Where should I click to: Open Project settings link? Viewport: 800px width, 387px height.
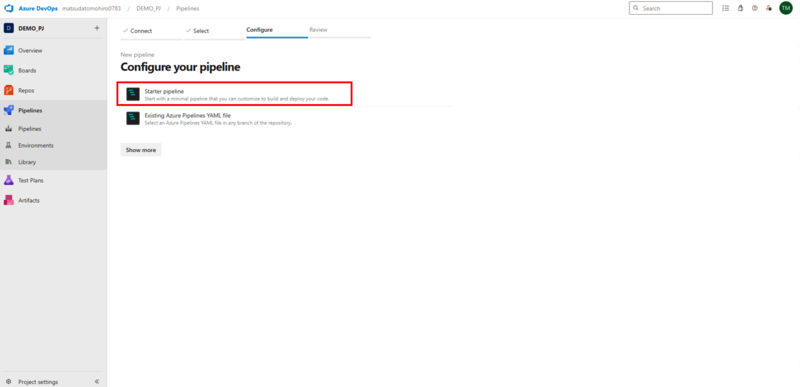[38, 382]
